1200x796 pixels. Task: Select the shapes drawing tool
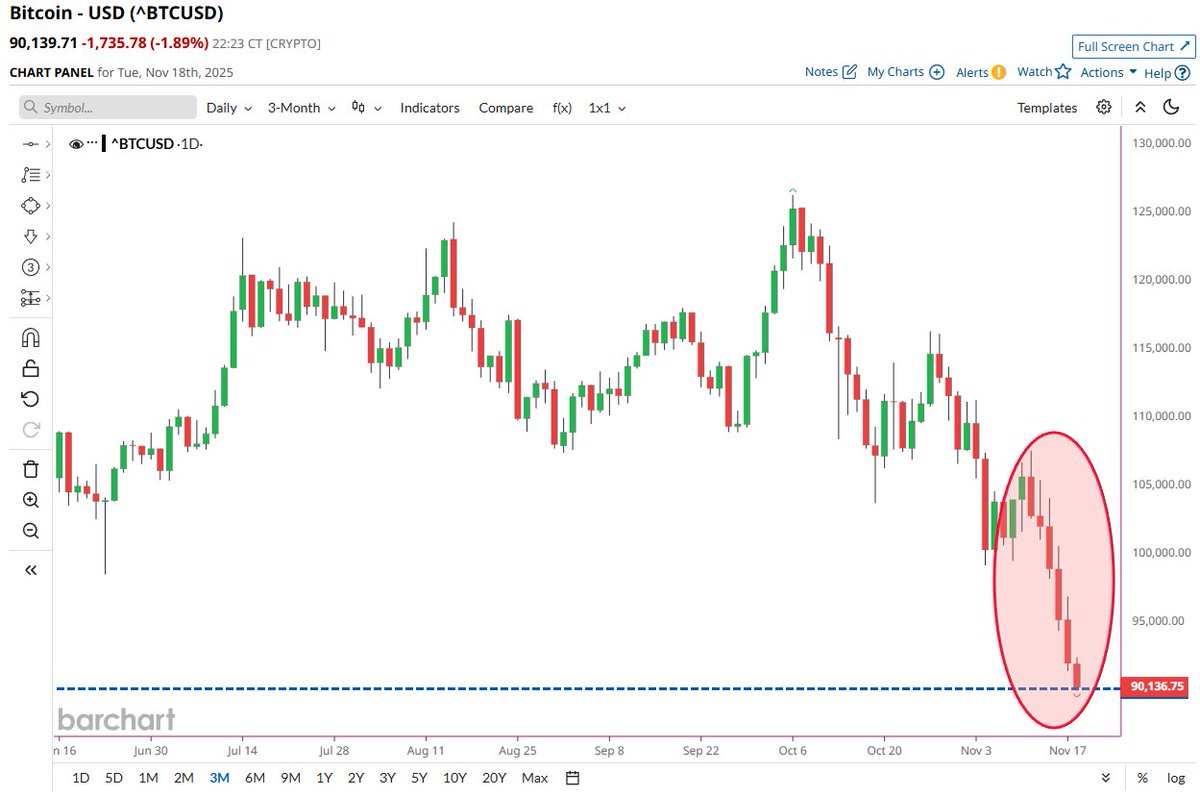[30, 205]
